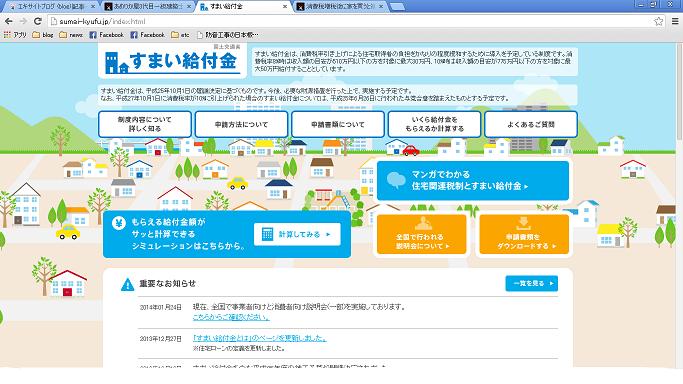683x384 pixels.
Task: Click the 計算してみる calculator button
Action: tap(297, 234)
